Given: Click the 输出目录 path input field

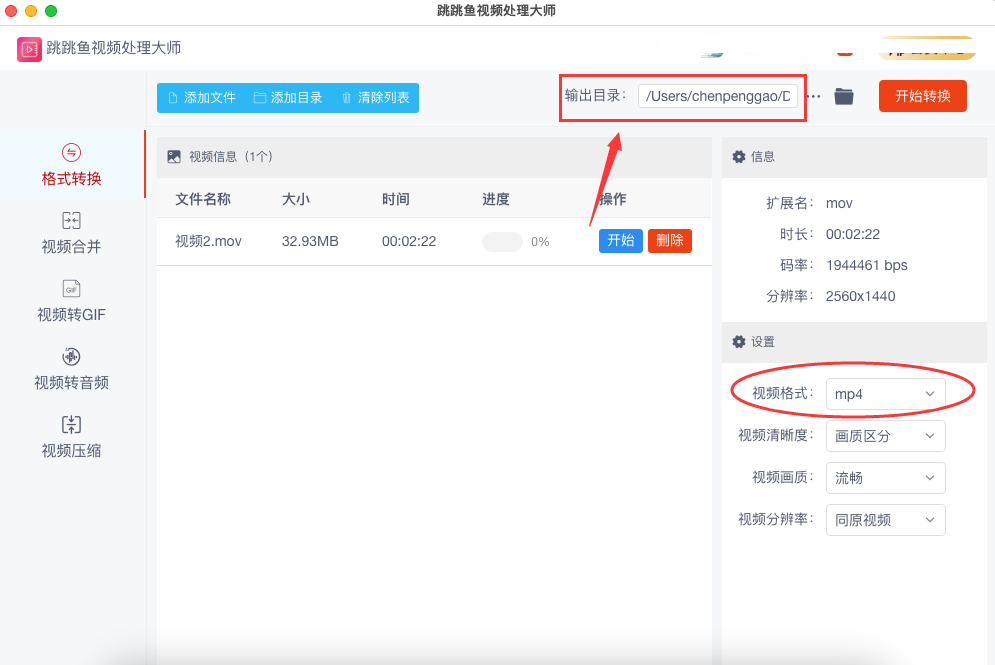Looking at the screenshot, I should [718, 96].
